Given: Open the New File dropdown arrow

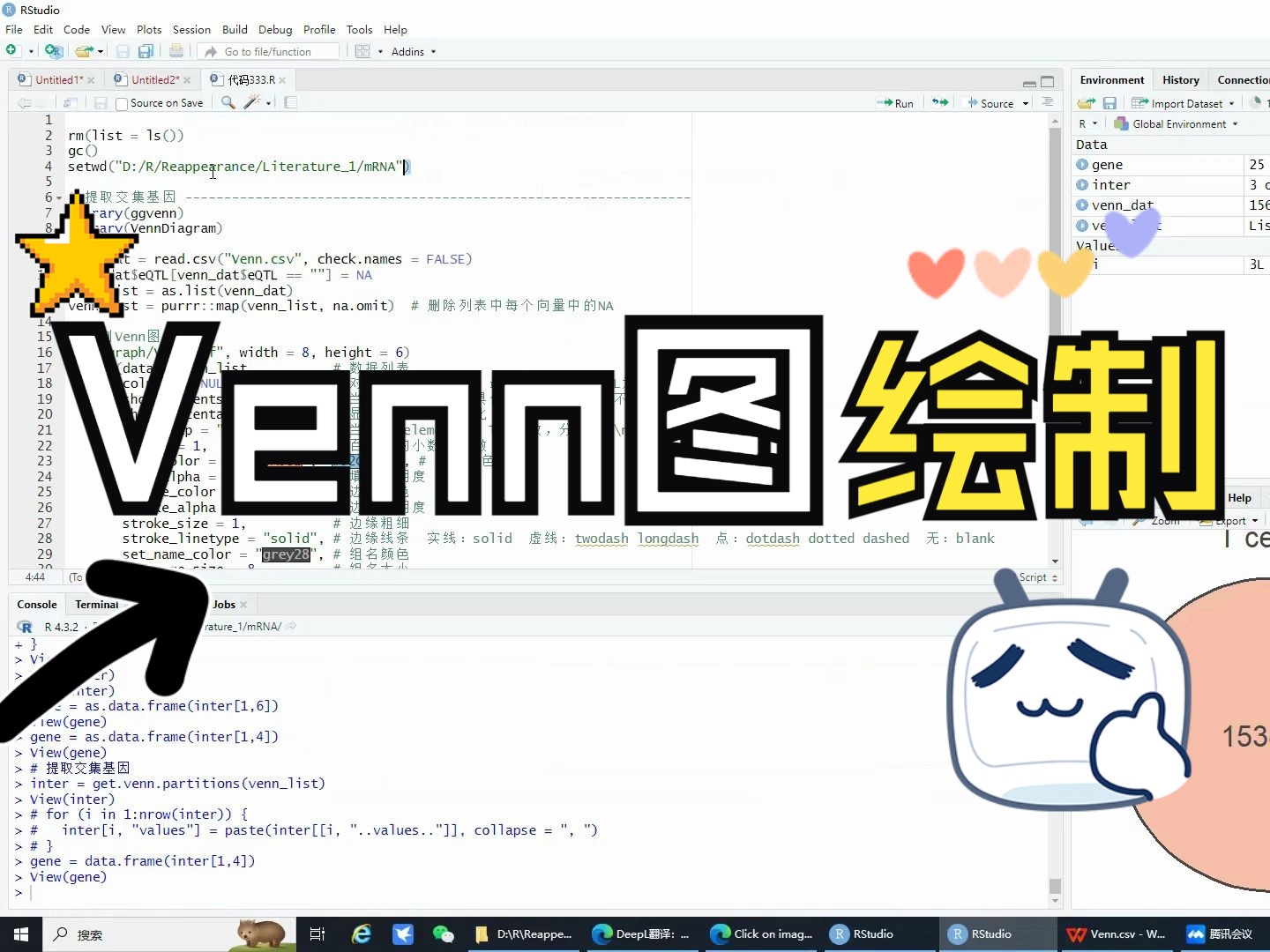Looking at the screenshot, I should 31,51.
